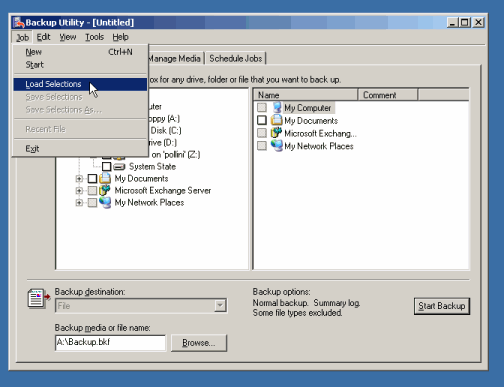Image resolution: width=504 pixels, height=387 pixels.
Task: Close the Backup Utility window
Action: coord(479,22)
